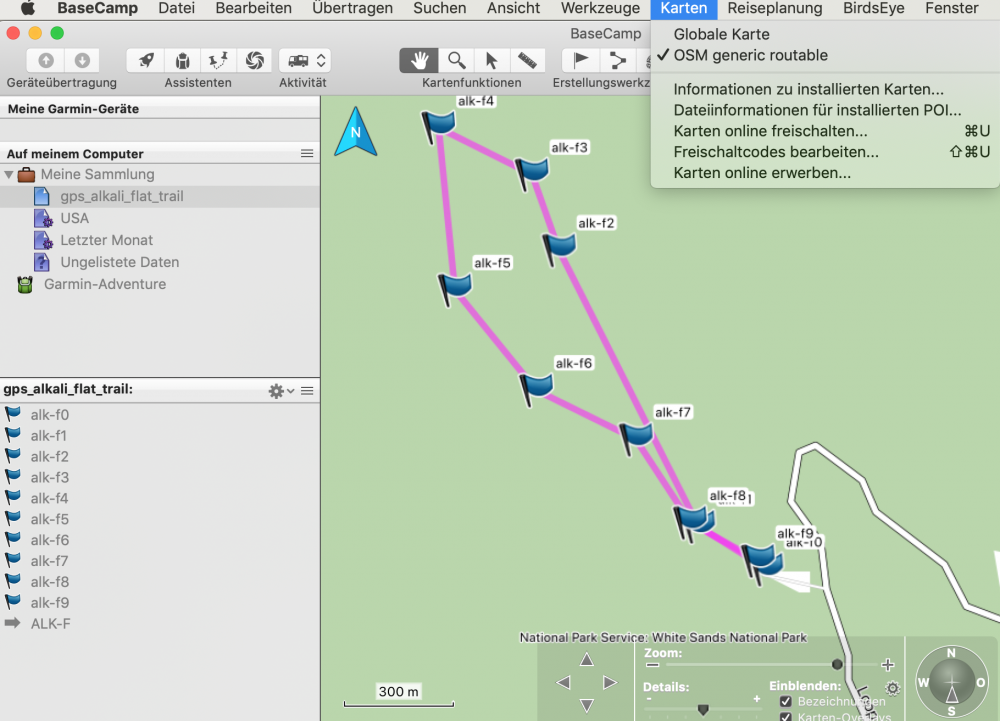Open the list menu beside Auf meinem Computer

click(307, 154)
